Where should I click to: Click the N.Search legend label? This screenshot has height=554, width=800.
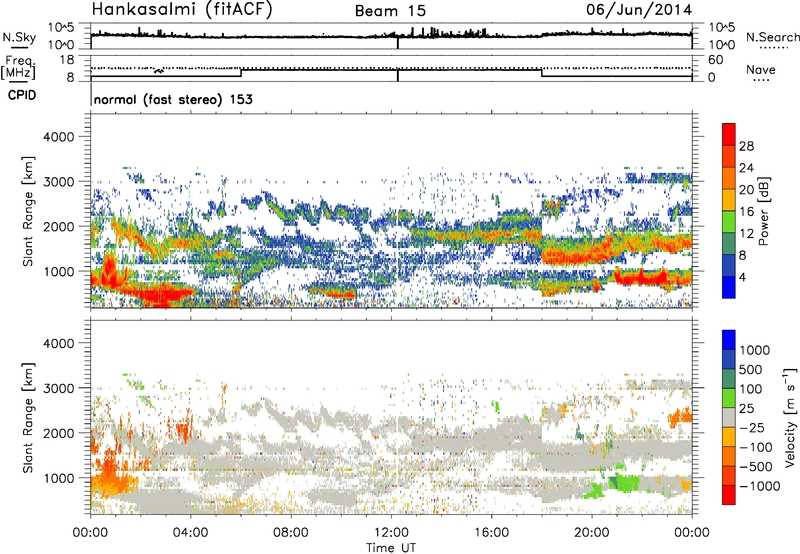[773, 37]
